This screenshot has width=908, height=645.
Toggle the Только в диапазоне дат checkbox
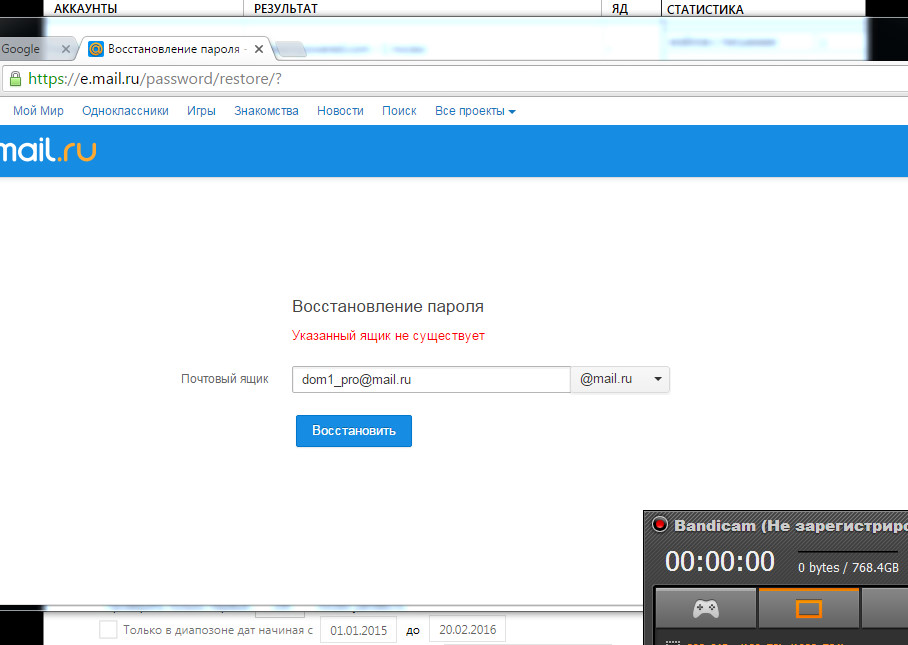click(x=108, y=629)
